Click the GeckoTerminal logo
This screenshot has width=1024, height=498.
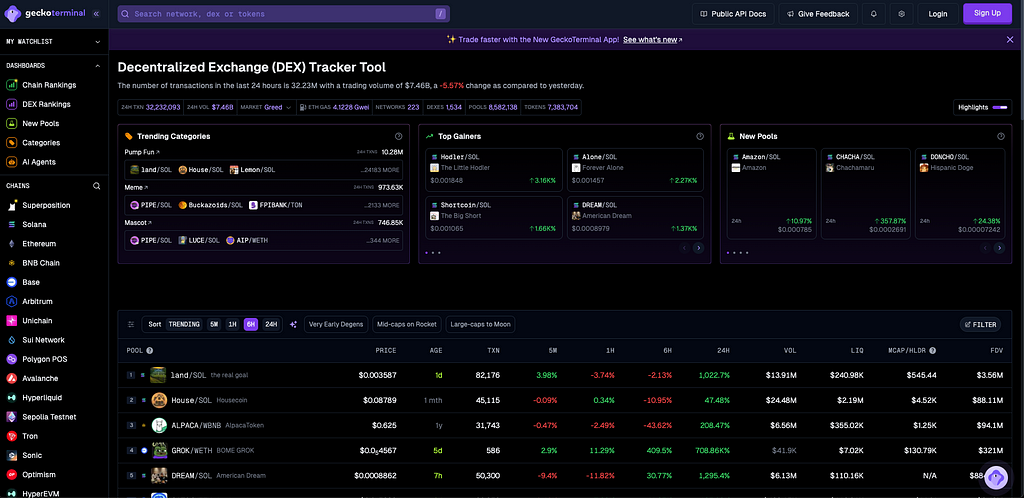[x=46, y=13]
